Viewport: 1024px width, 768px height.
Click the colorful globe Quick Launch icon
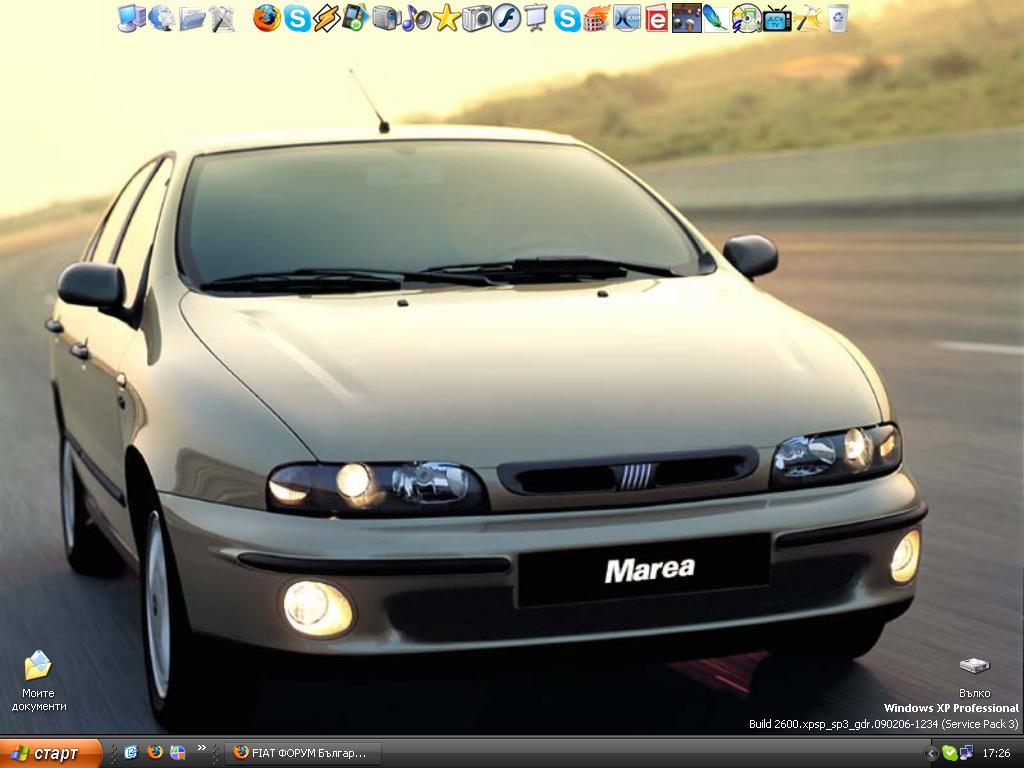(178, 753)
